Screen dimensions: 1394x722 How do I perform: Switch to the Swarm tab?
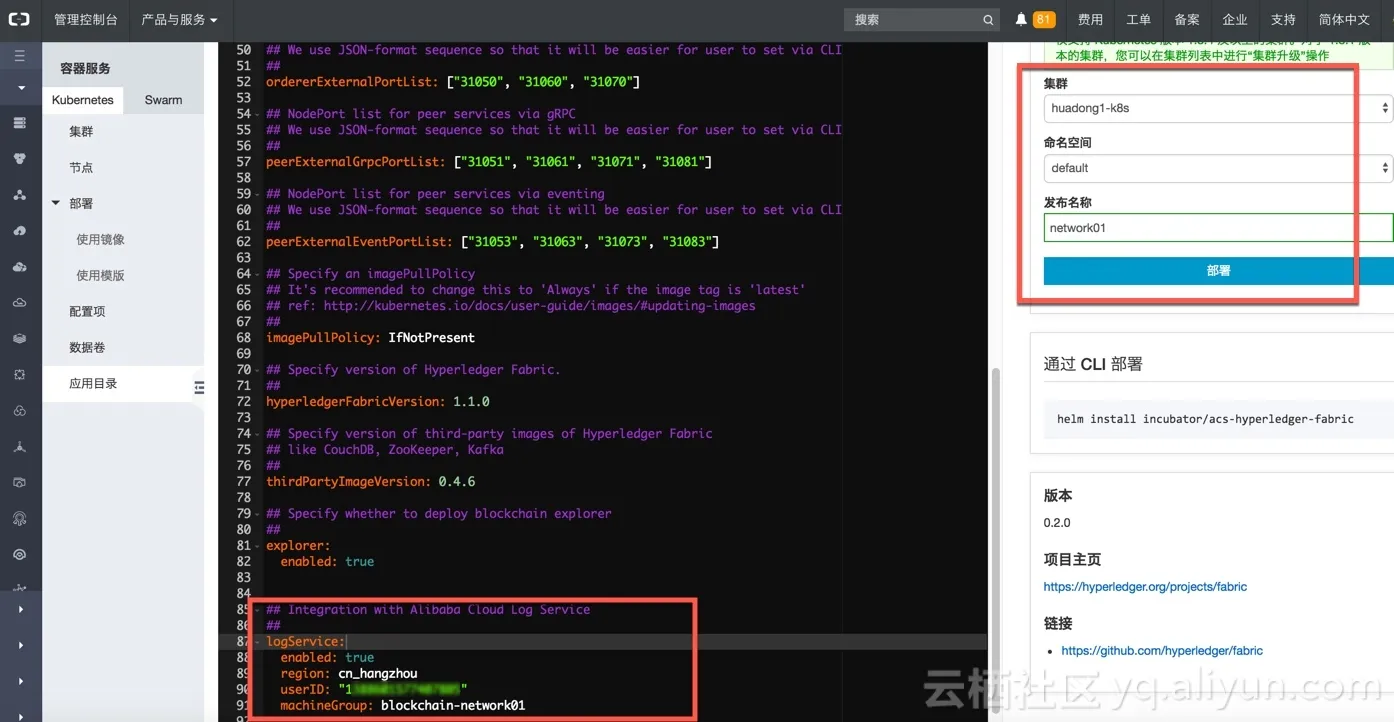pos(162,99)
